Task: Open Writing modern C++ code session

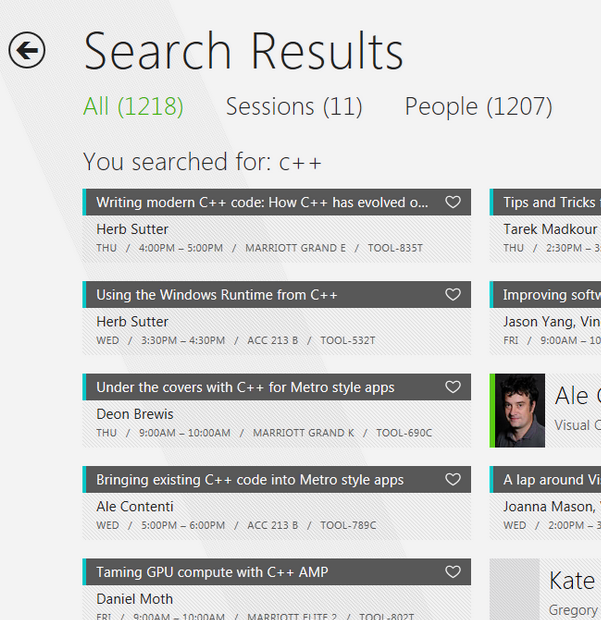Action: [262, 202]
